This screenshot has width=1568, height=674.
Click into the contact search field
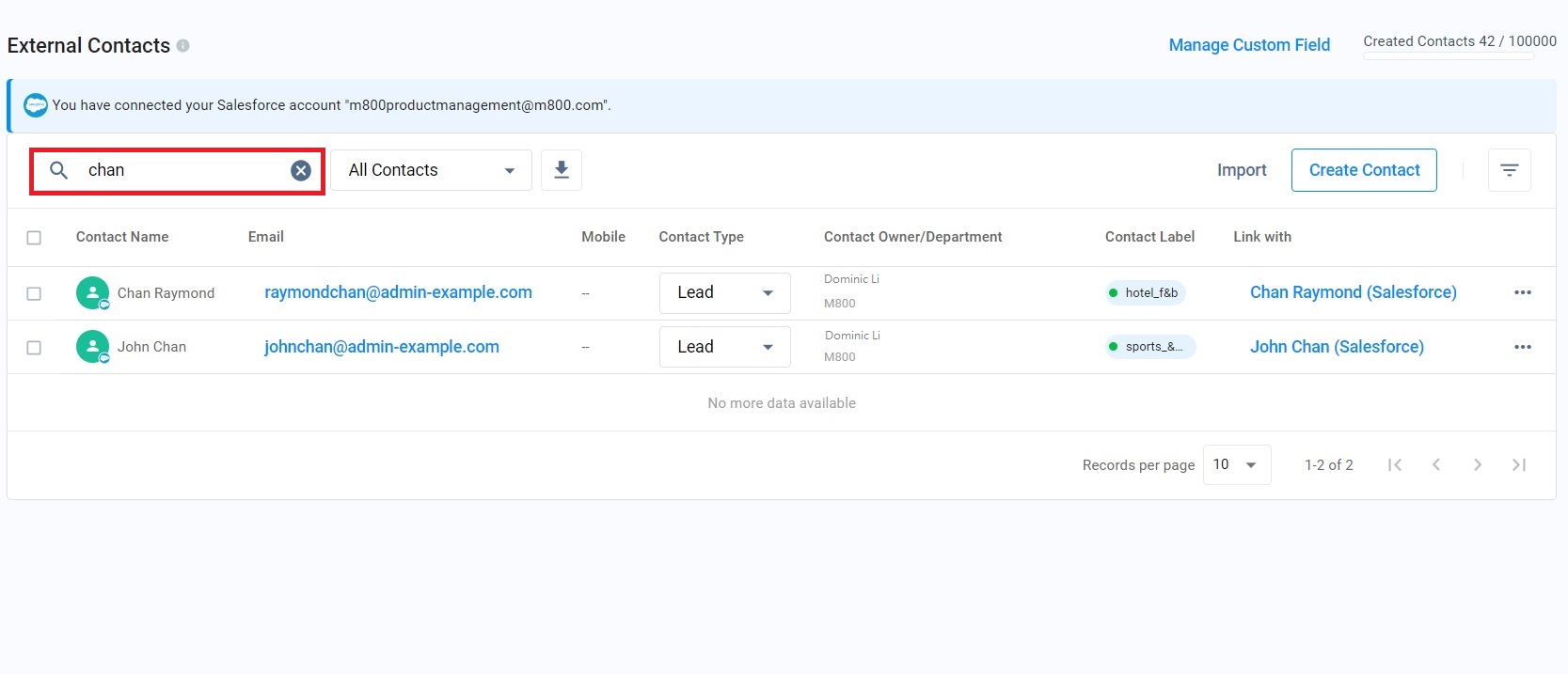point(183,170)
